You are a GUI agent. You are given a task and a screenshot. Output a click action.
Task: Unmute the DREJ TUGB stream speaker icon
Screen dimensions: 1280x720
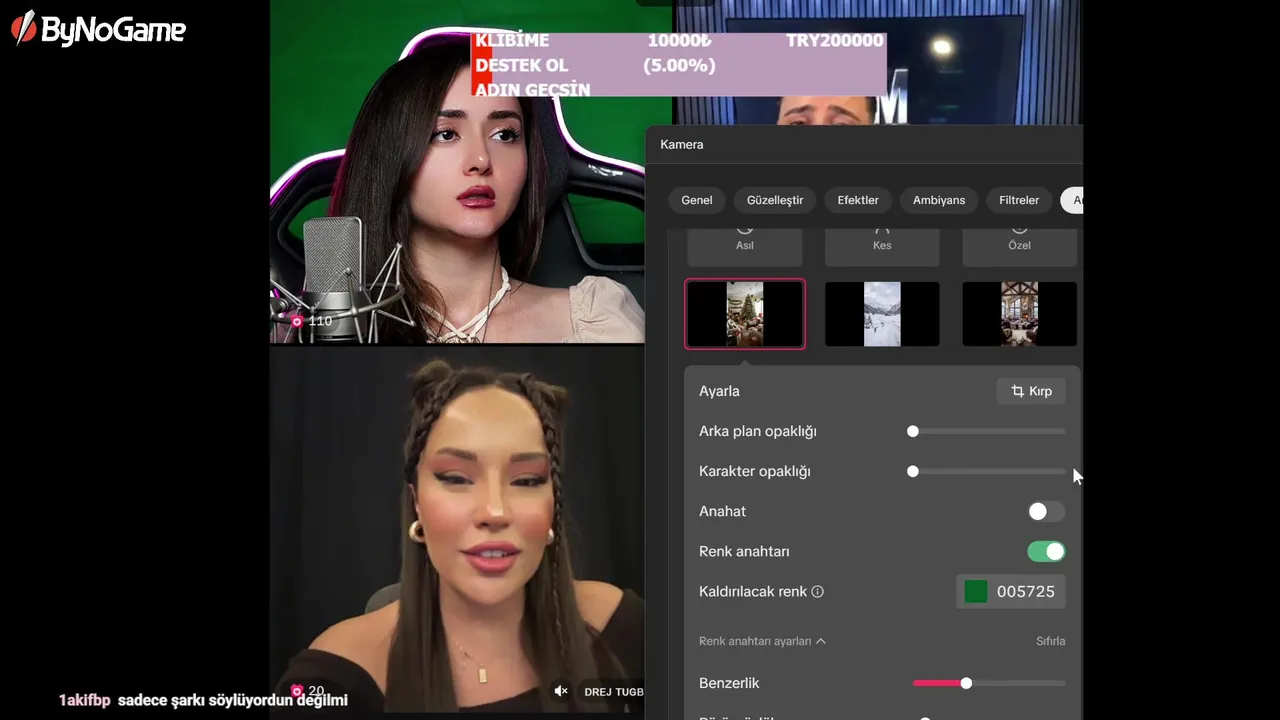pyautogui.click(x=561, y=691)
